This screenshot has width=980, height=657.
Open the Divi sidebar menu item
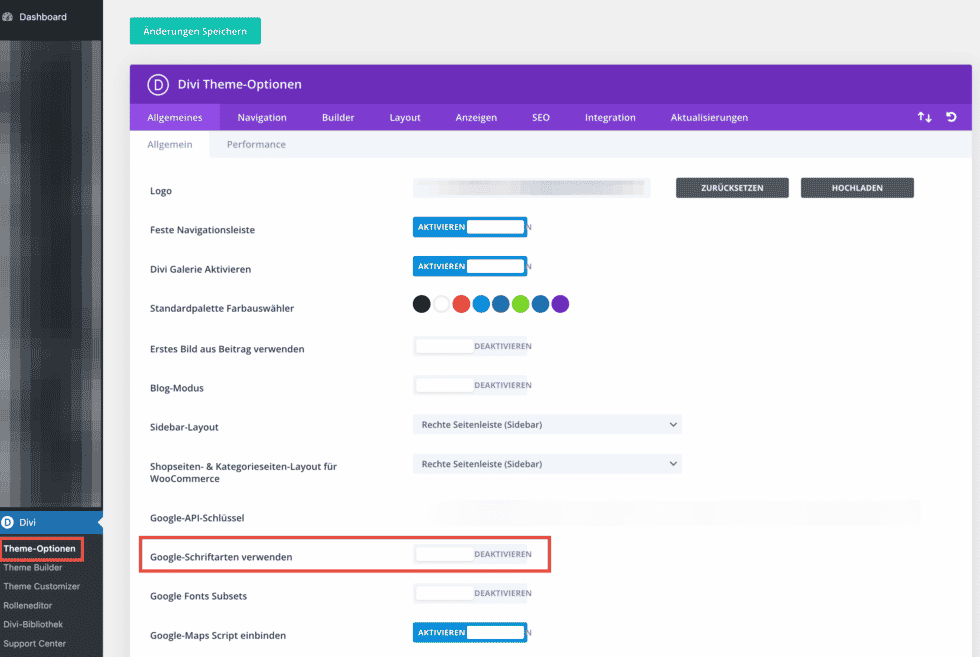point(51,522)
